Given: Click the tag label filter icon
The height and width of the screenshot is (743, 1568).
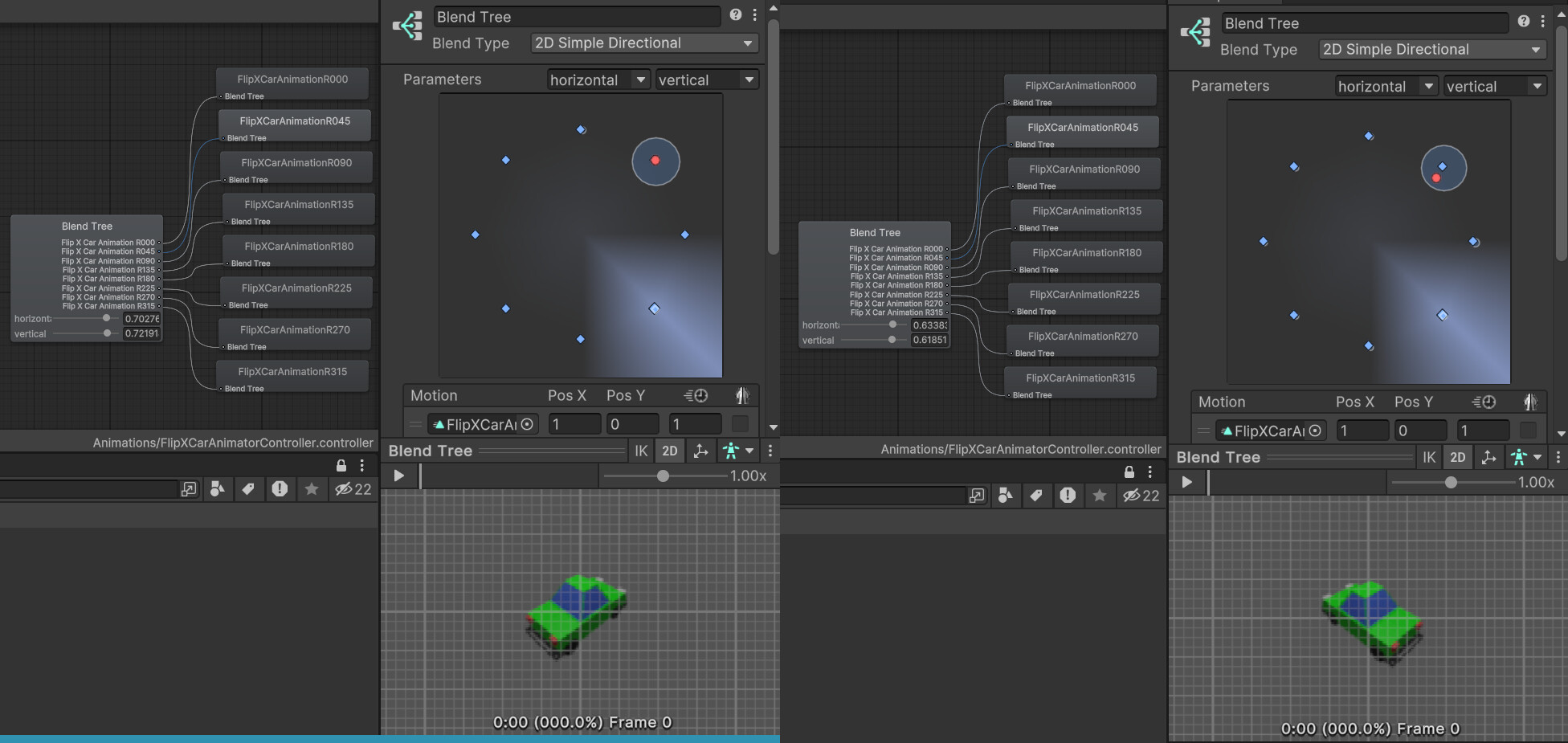Looking at the screenshot, I should tap(249, 489).
